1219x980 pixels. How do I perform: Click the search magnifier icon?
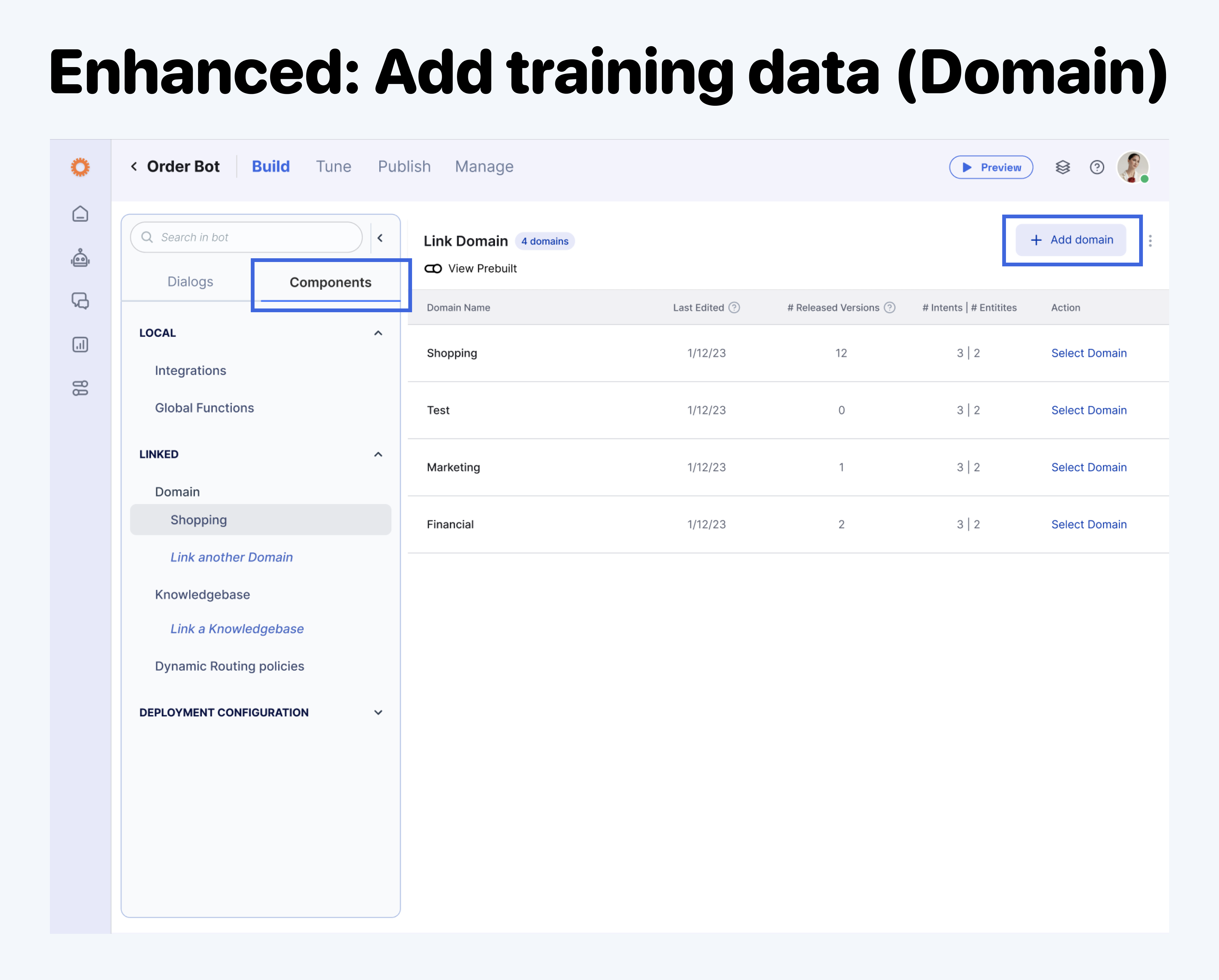click(147, 237)
